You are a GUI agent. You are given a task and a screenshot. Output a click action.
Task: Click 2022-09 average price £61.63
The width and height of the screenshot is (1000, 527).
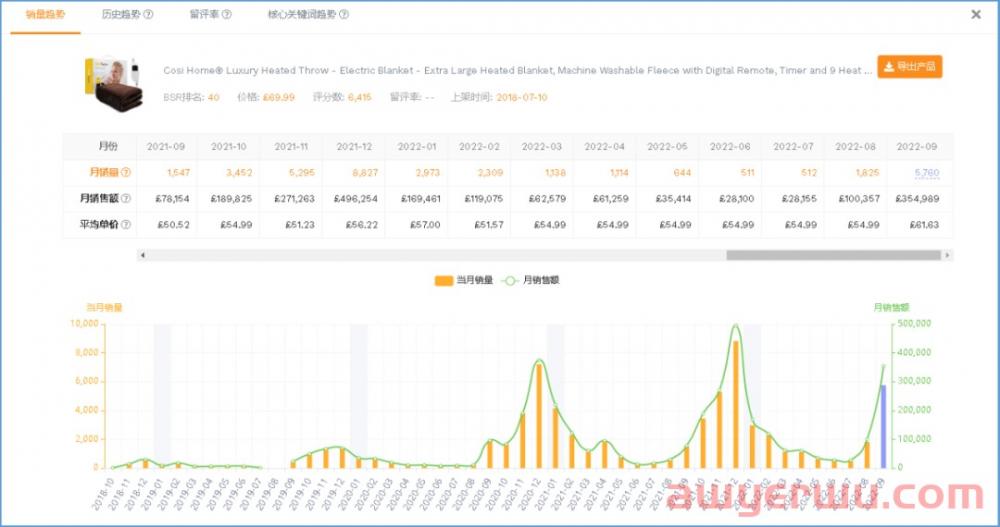924,225
